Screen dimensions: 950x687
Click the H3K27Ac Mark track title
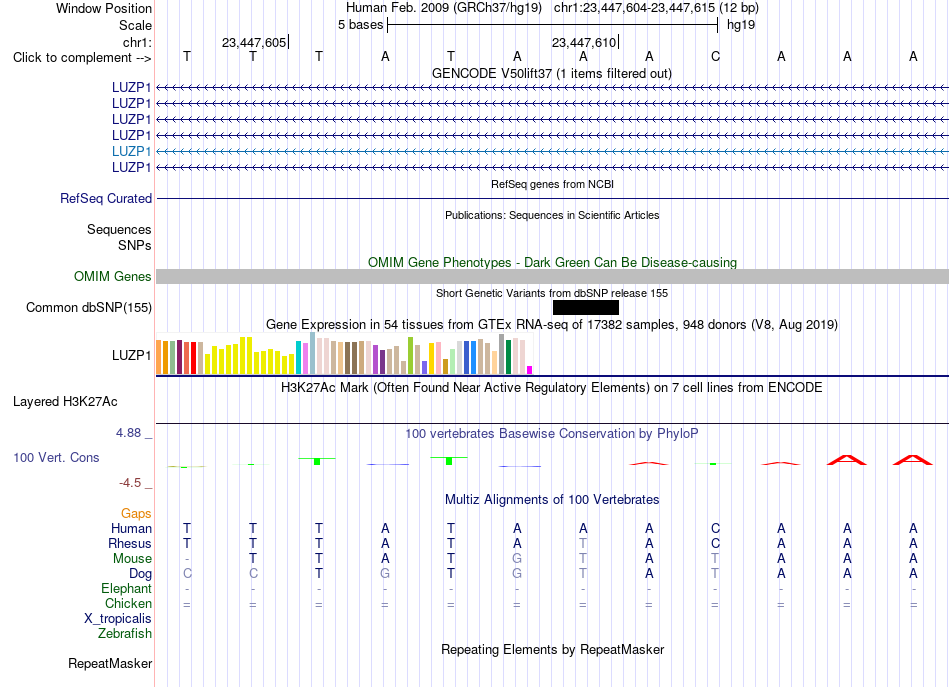tap(552, 387)
